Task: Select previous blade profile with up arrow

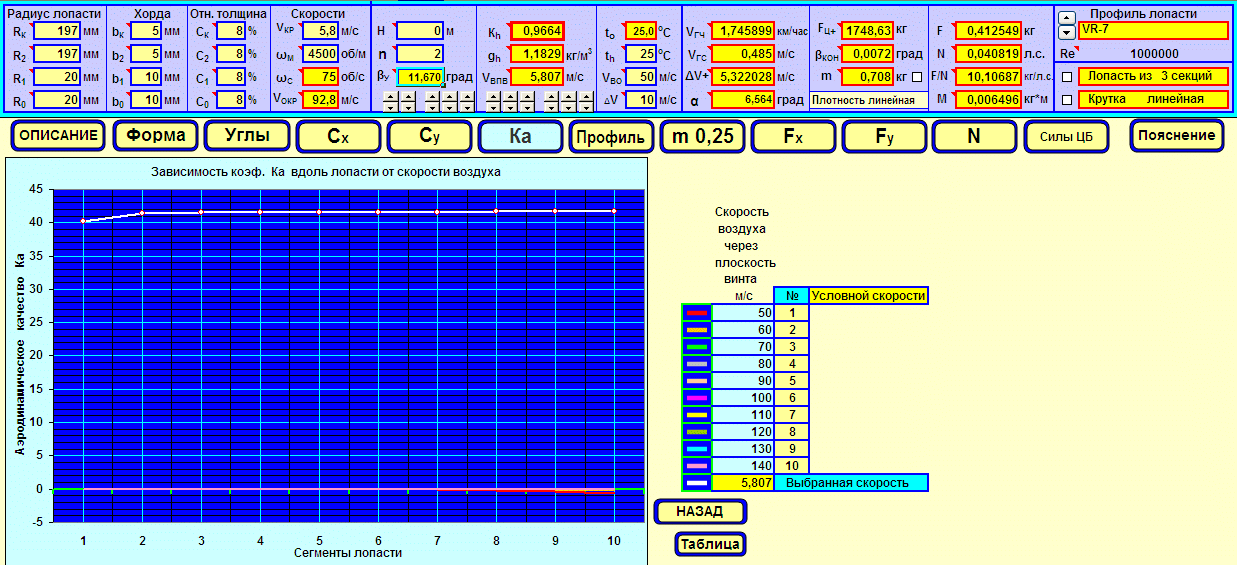Action: tap(1066, 18)
